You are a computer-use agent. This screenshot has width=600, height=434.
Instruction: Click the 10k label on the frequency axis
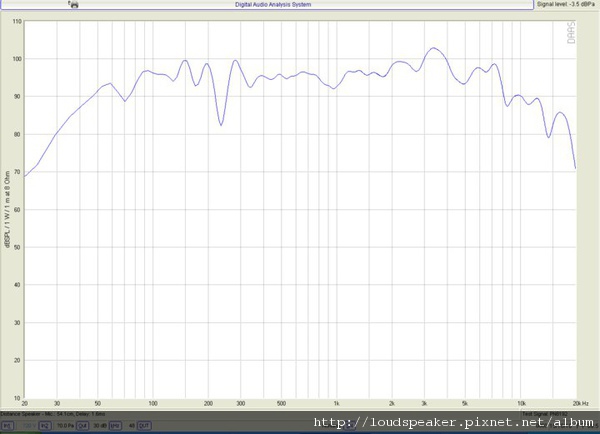coord(521,403)
